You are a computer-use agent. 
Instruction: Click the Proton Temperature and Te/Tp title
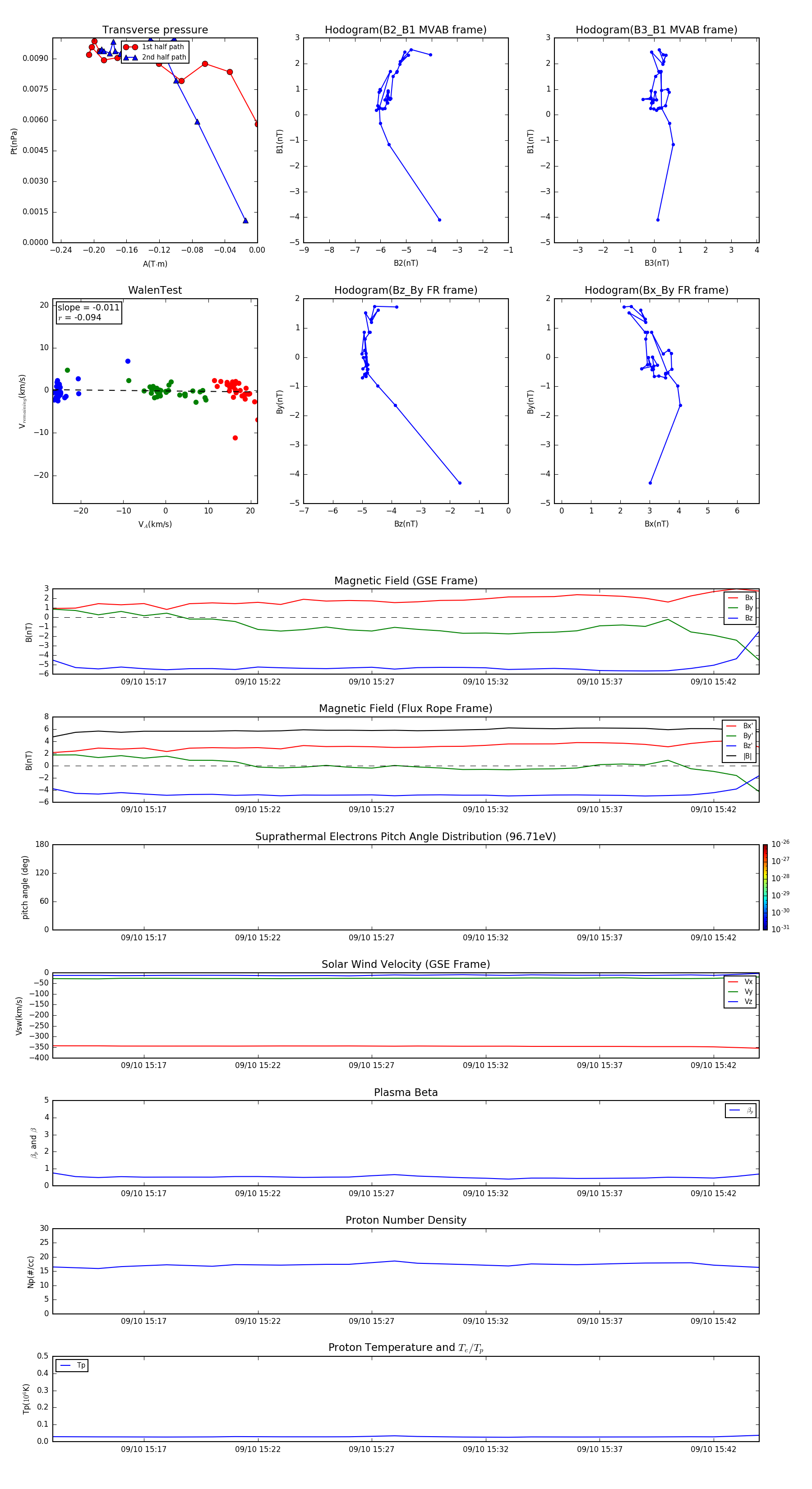tap(406, 1348)
